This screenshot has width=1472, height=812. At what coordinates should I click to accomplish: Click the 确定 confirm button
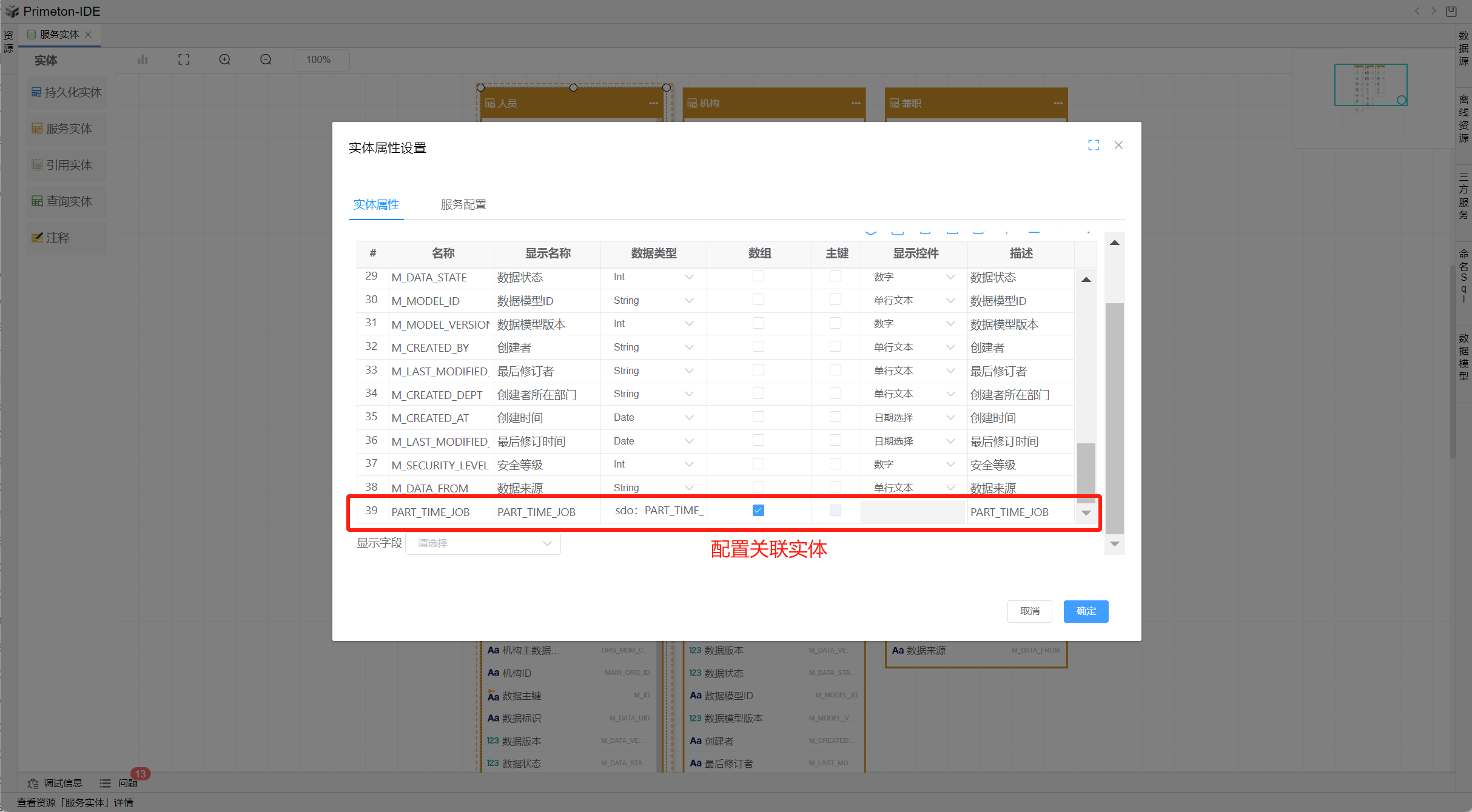coord(1086,611)
